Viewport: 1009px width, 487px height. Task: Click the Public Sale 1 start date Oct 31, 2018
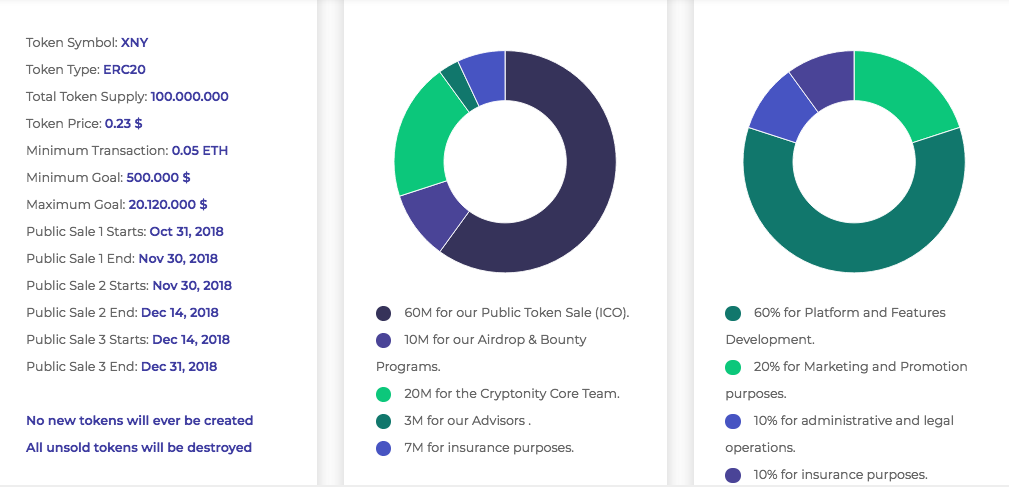[x=186, y=232]
